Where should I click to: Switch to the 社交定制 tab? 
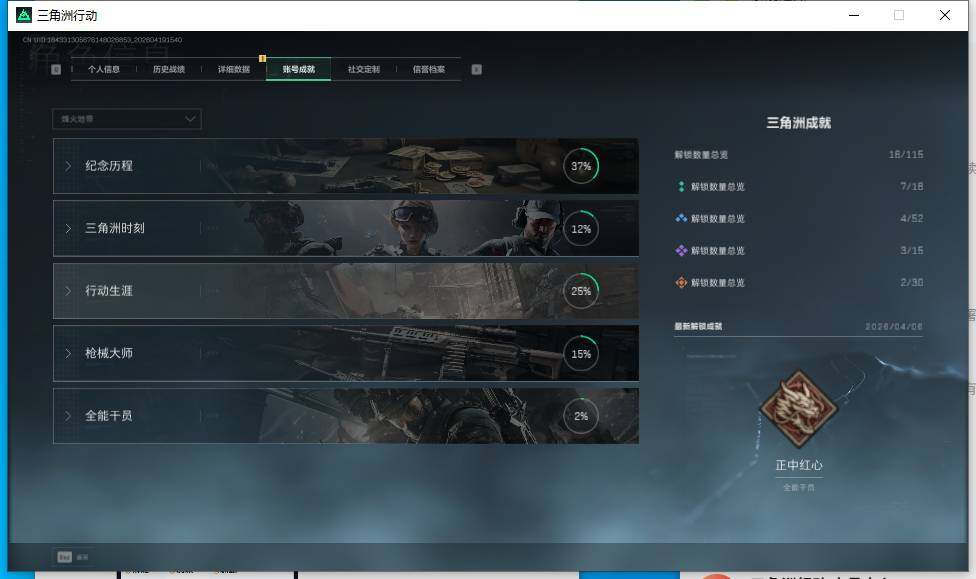point(364,69)
